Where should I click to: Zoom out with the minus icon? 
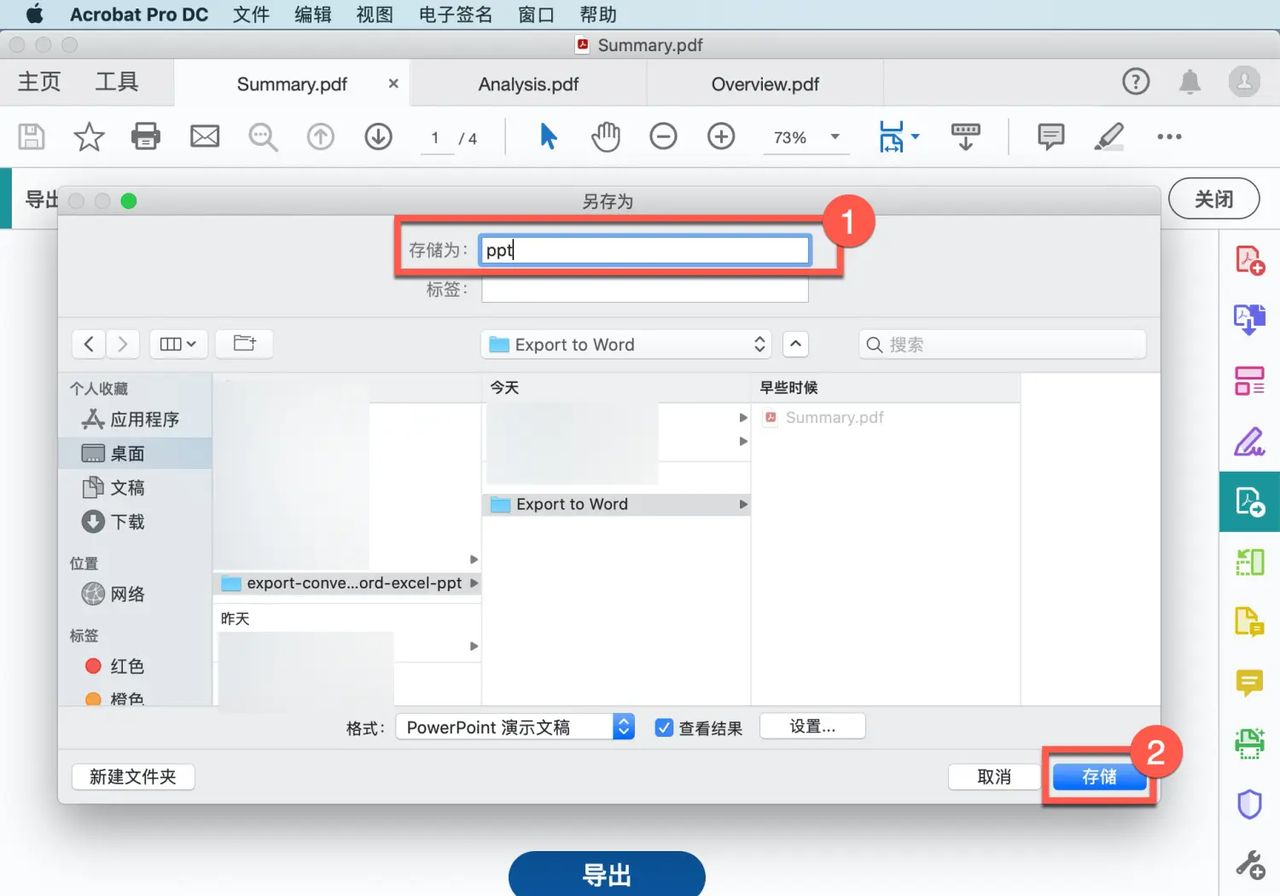pos(663,137)
